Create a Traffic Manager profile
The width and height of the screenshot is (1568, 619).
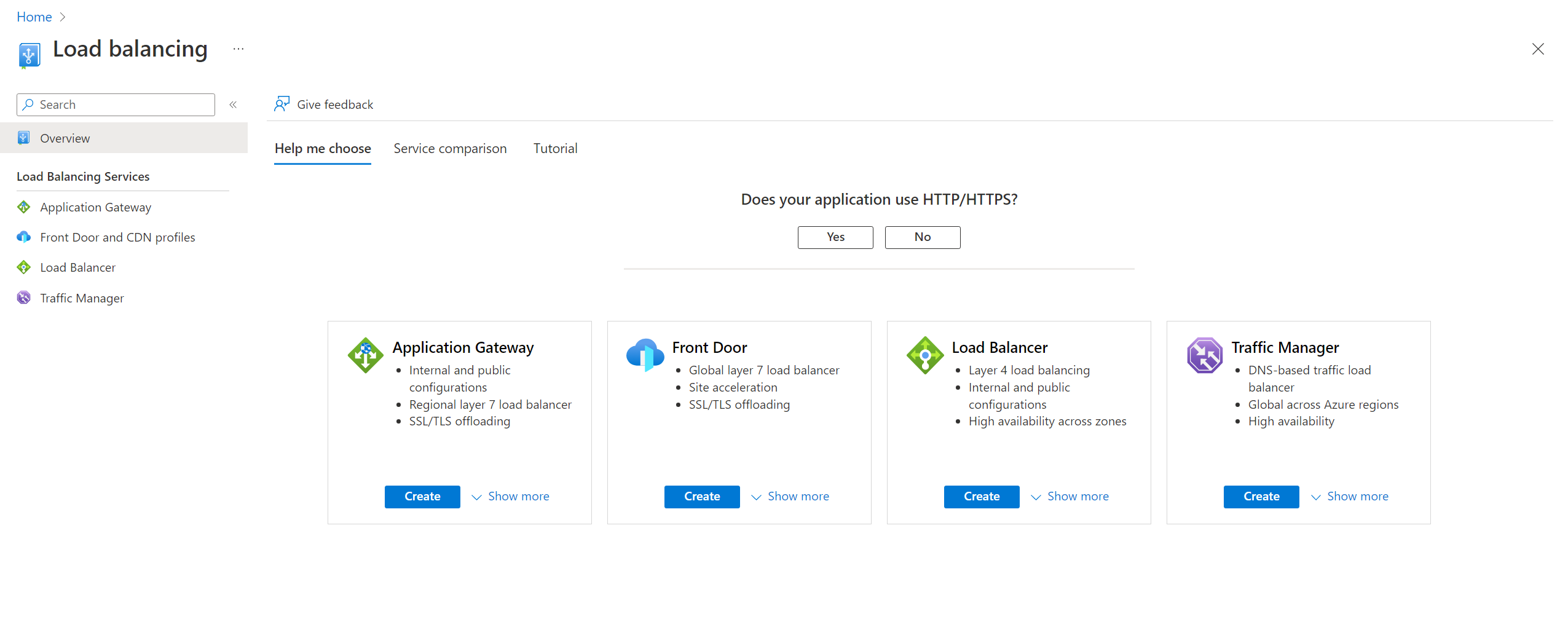[x=1261, y=497]
